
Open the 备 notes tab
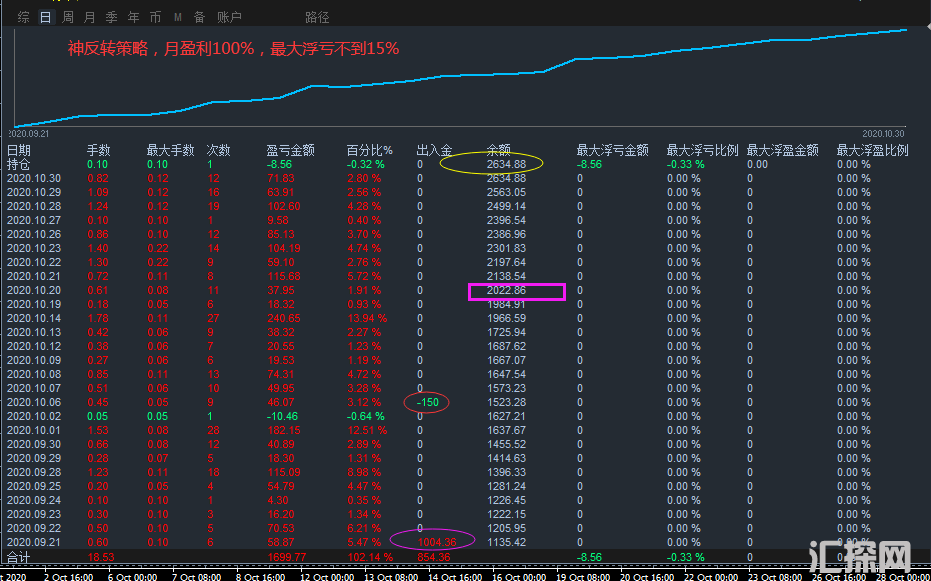(199, 17)
